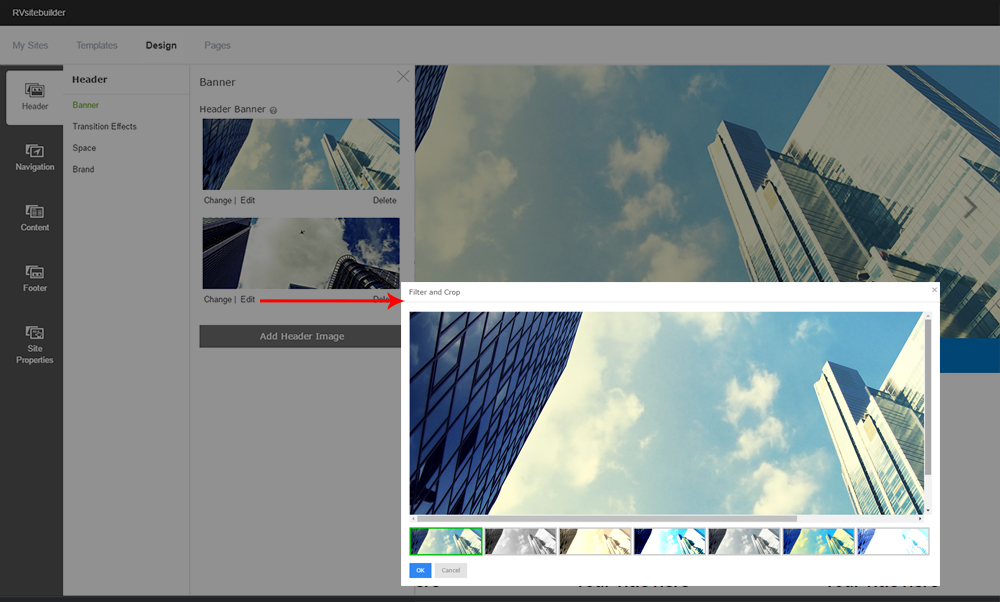Close the Filter and Crop dialog
Image resolution: width=1000 pixels, height=602 pixels.
point(934,290)
